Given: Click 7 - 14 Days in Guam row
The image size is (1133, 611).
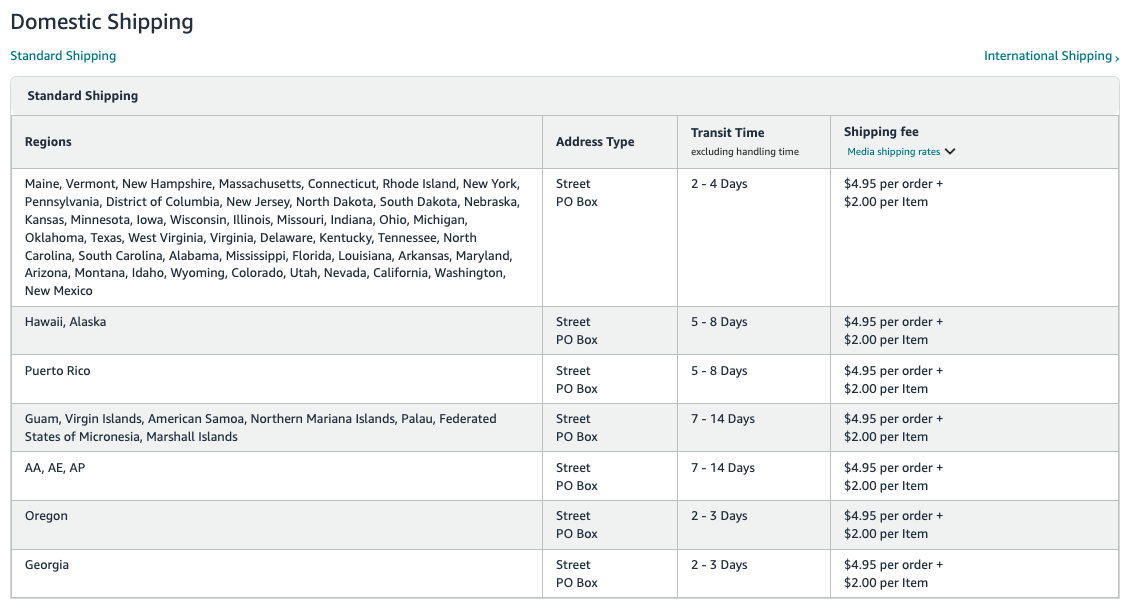Looking at the screenshot, I should point(723,419).
